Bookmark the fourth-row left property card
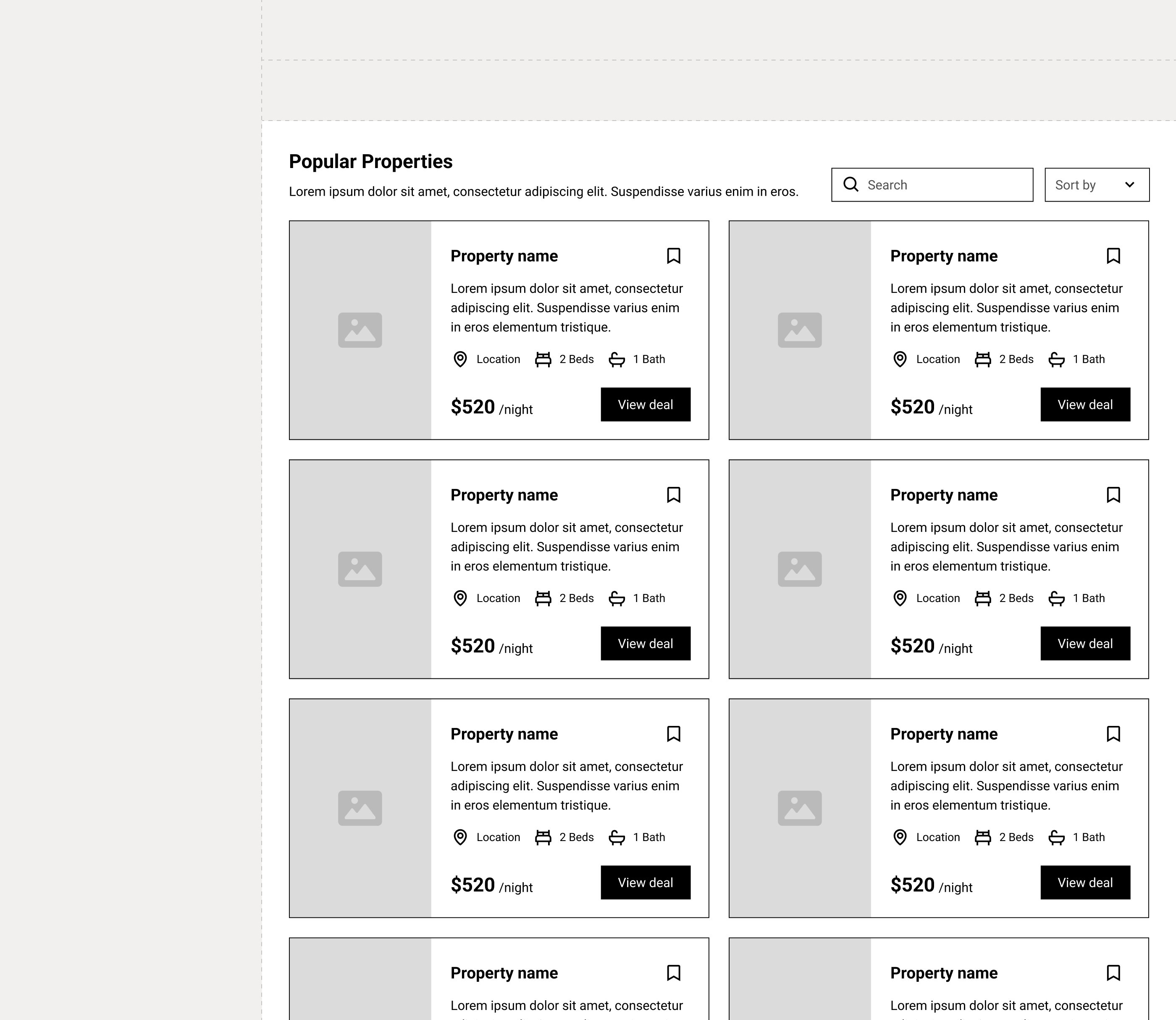The image size is (1176, 1020). pos(674,973)
